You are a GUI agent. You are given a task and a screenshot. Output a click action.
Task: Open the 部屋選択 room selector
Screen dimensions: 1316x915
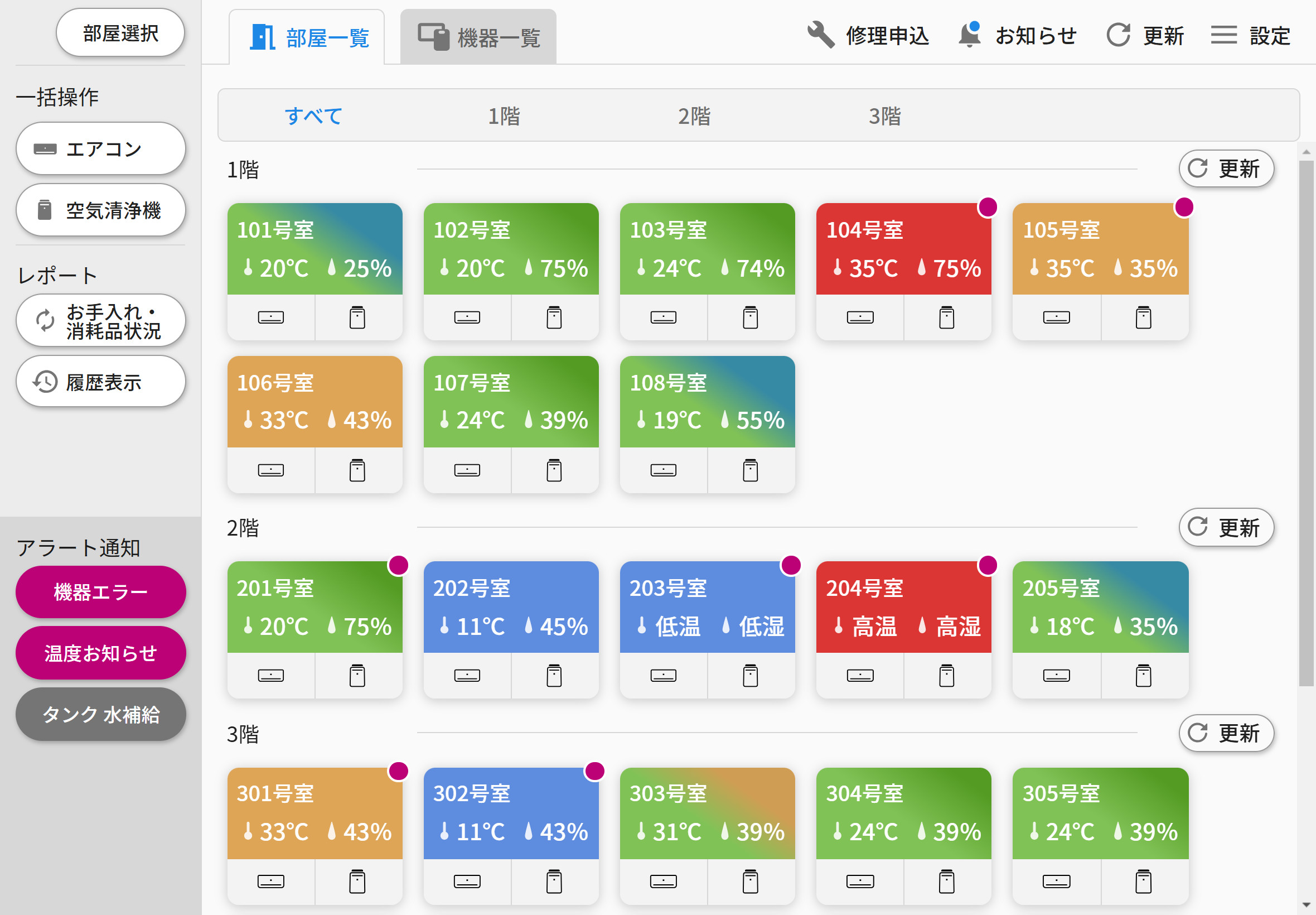(x=120, y=33)
